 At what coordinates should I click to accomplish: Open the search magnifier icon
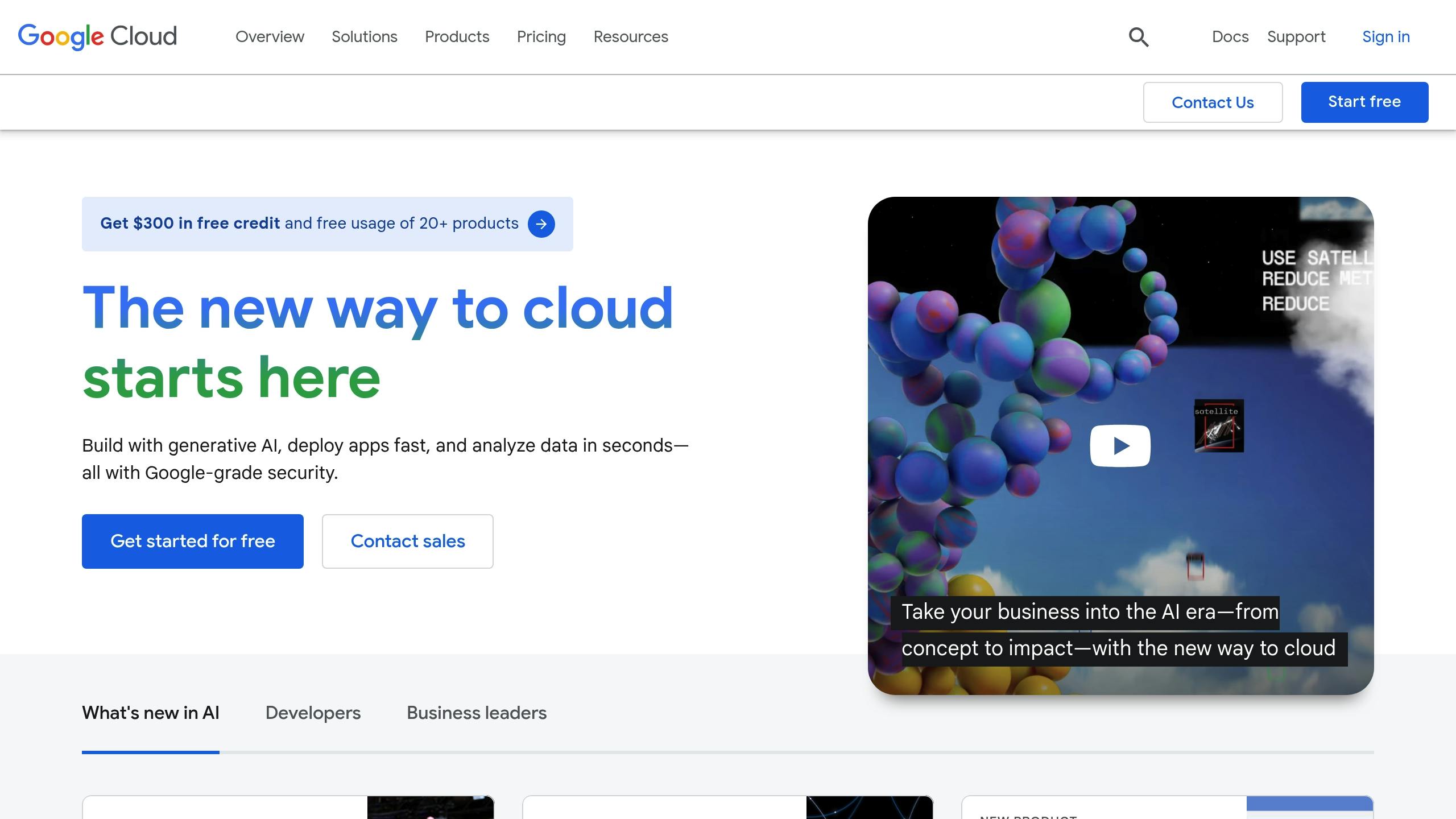(1139, 37)
